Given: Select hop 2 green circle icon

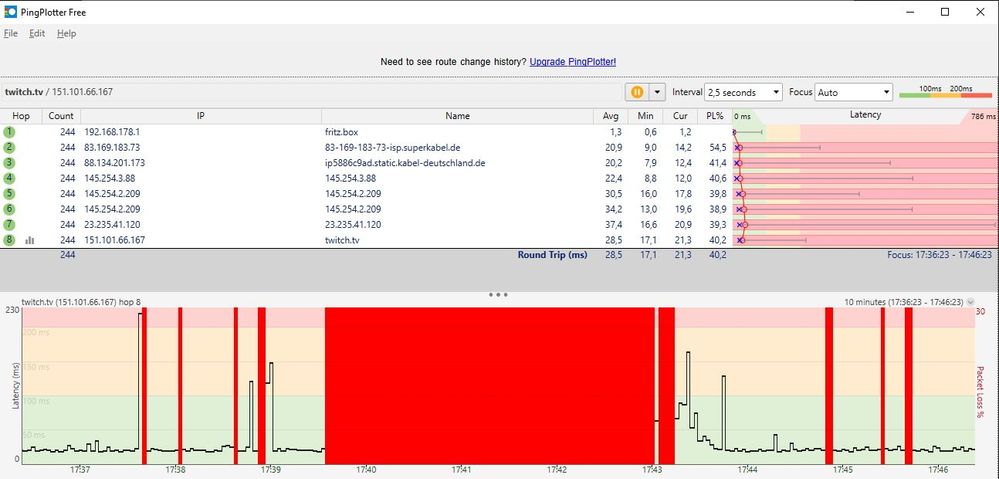Looking at the screenshot, I should click(8, 148).
